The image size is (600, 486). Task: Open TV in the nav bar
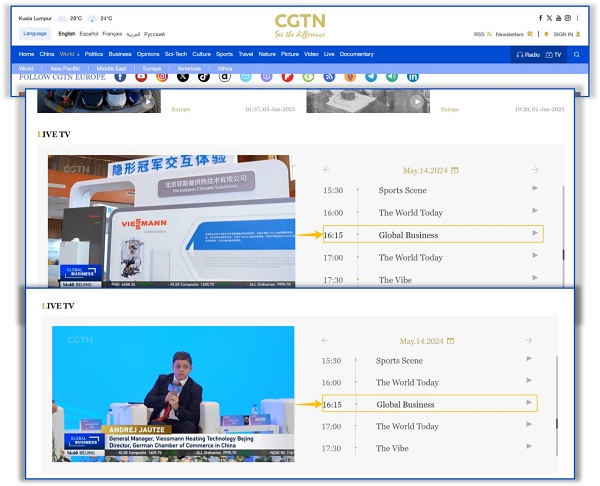(x=553, y=55)
